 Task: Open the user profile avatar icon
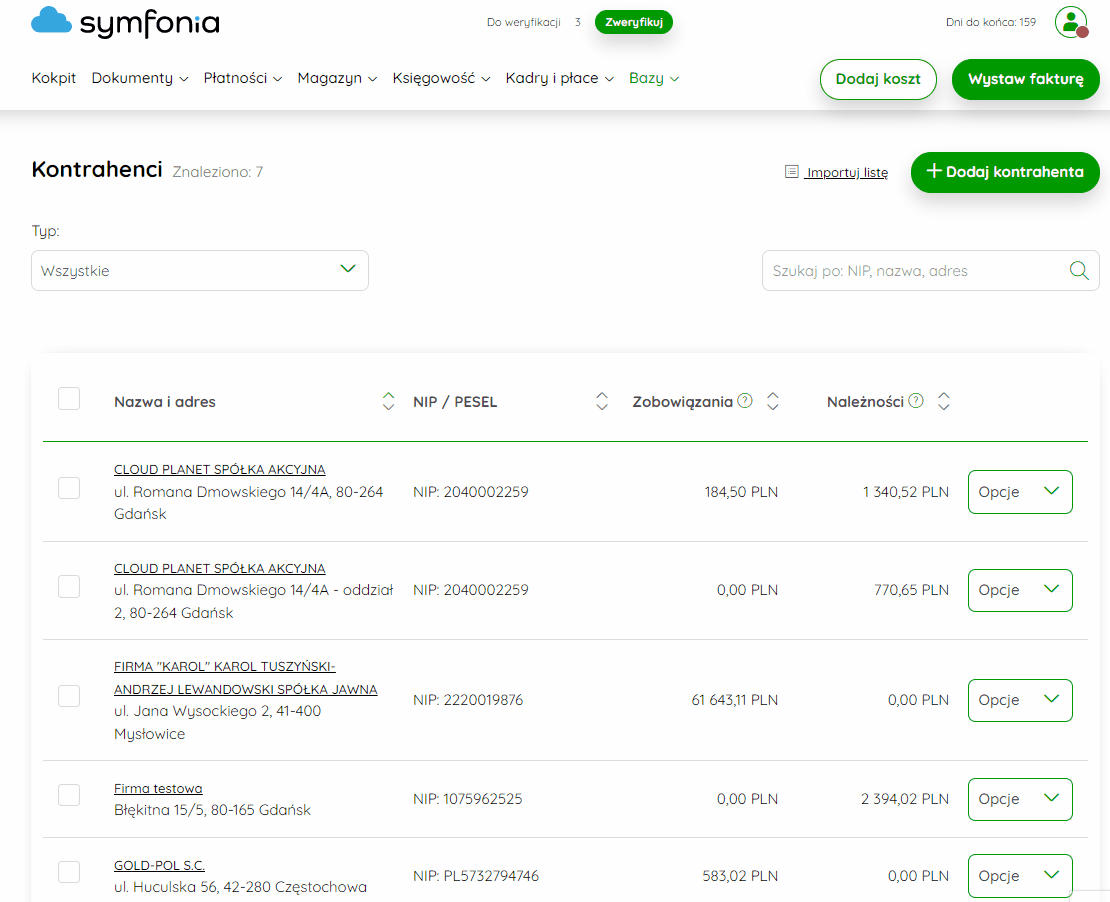click(1071, 22)
